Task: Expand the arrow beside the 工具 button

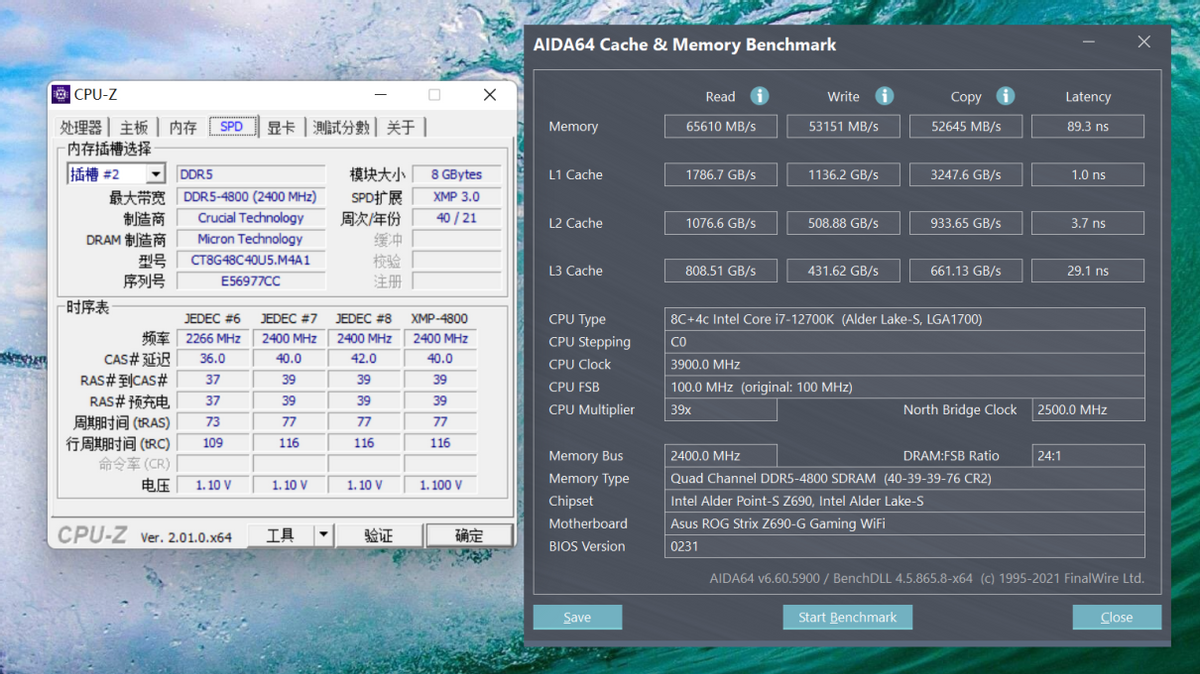Action: point(323,535)
